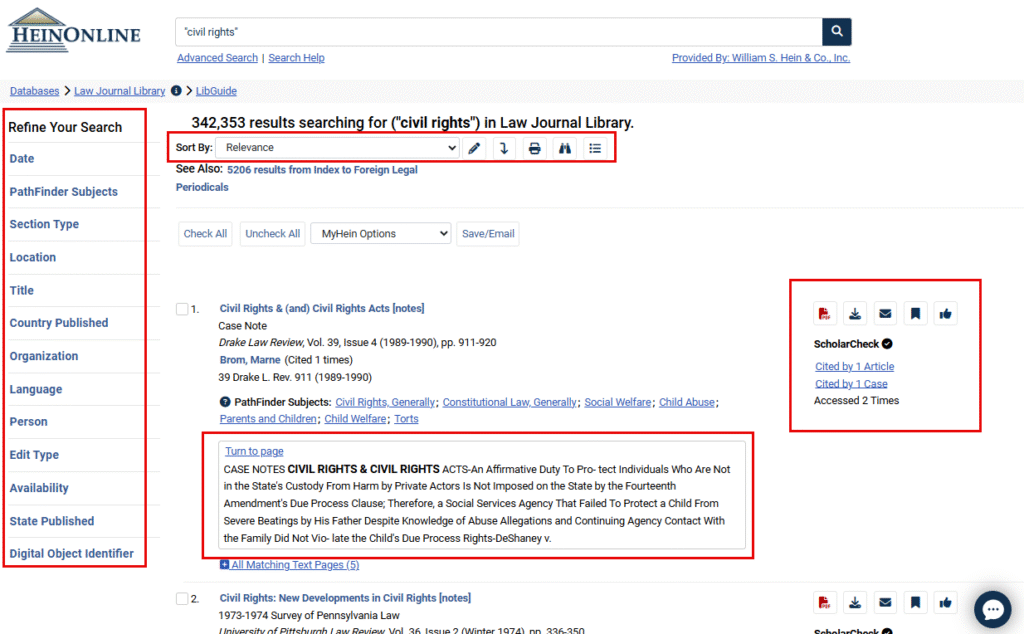
Task: Click the binoculars icon in sort toolbar
Action: tap(565, 148)
